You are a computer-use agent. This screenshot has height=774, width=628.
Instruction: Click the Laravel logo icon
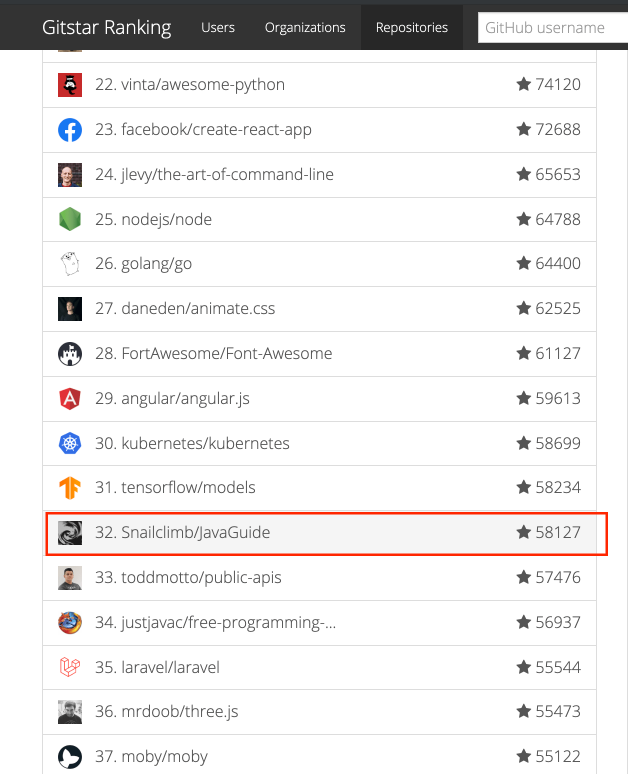pyautogui.click(x=70, y=667)
